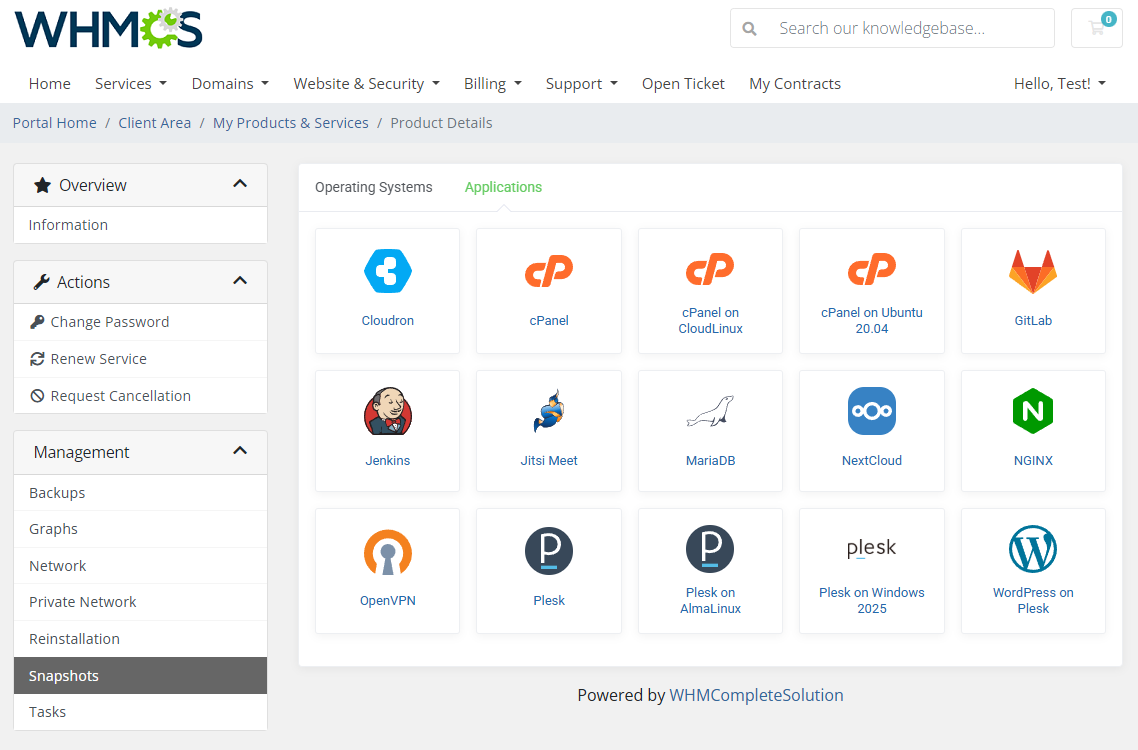This screenshot has height=750, width=1138.
Task: Choose the NextCloud app icon
Action: tap(871, 411)
